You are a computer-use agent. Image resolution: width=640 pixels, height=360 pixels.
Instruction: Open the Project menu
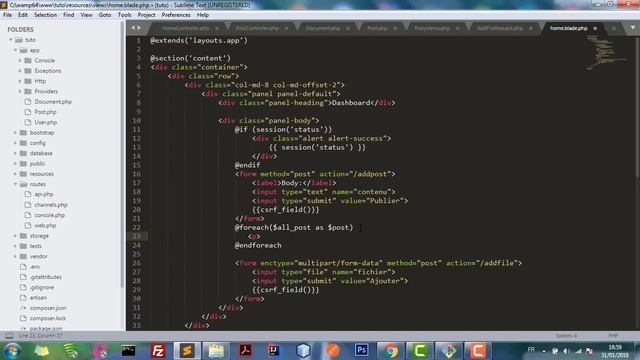[147, 15]
